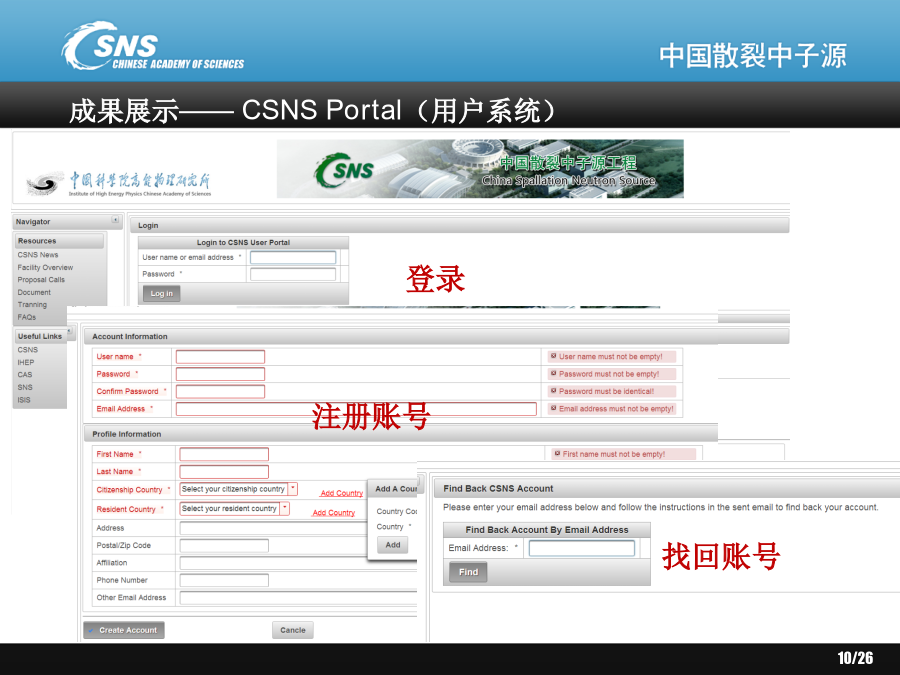
Task: Focus the Postal/Zip Code field
Action: click(224, 545)
